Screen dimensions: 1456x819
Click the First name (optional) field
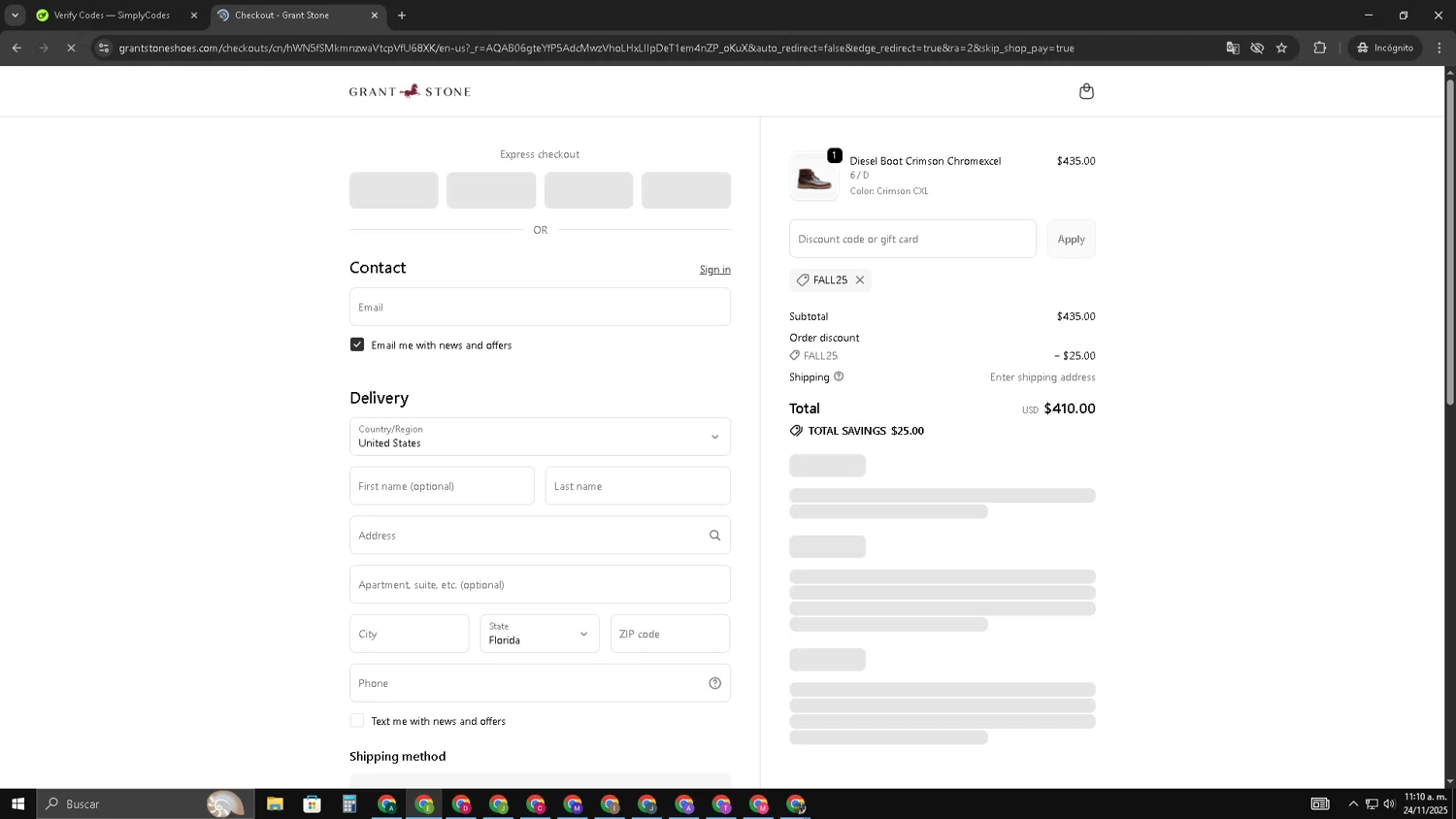[442, 486]
